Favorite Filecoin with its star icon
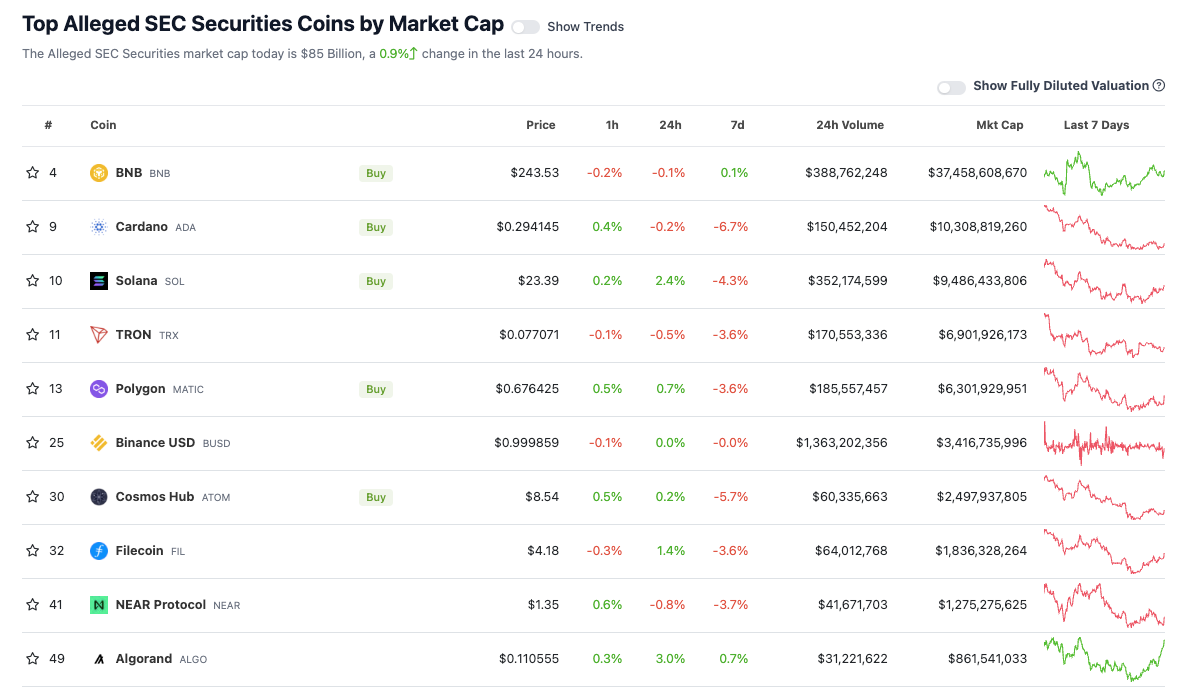 pos(33,551)
